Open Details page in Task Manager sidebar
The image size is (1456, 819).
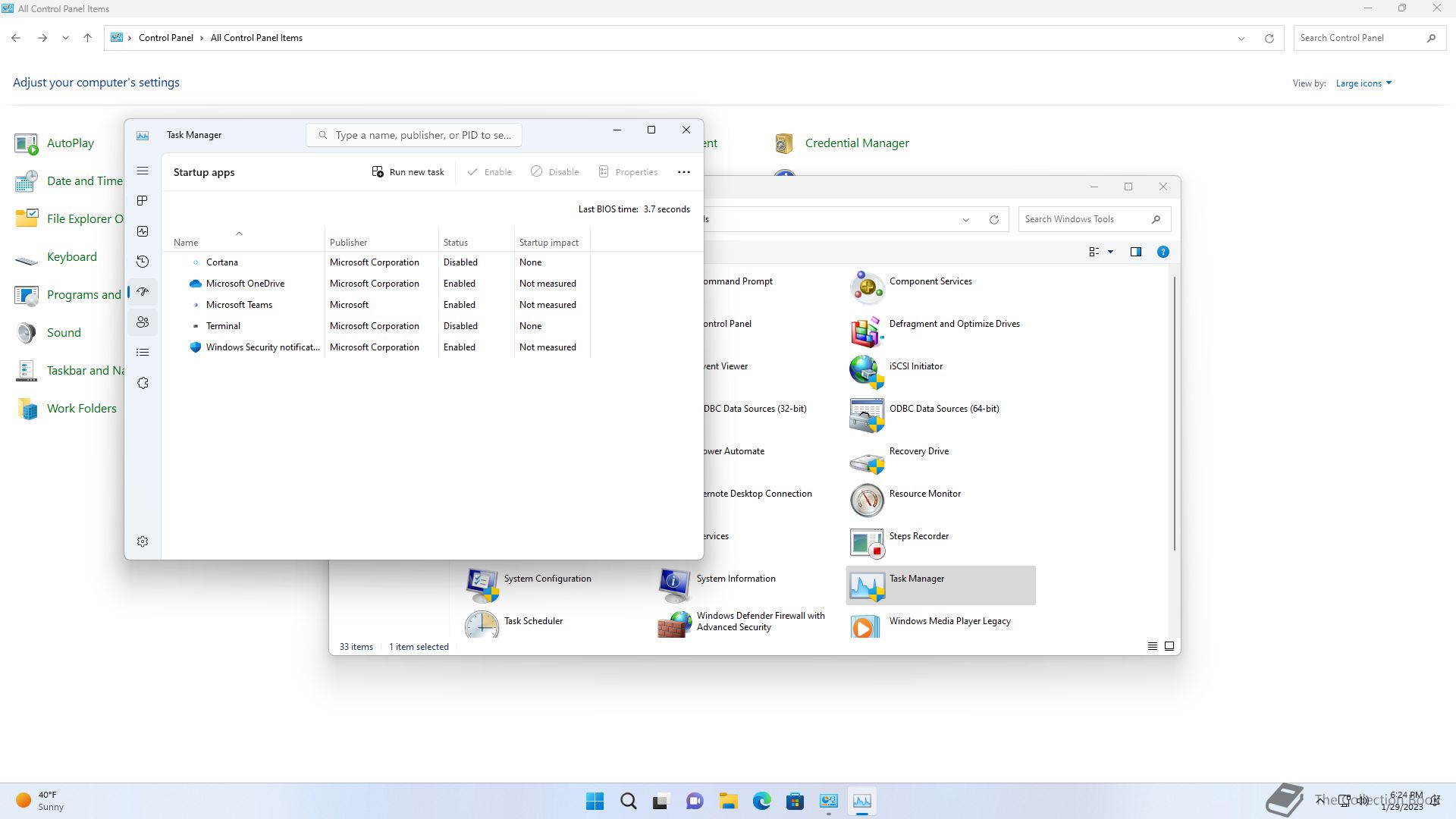click(143, 353)
